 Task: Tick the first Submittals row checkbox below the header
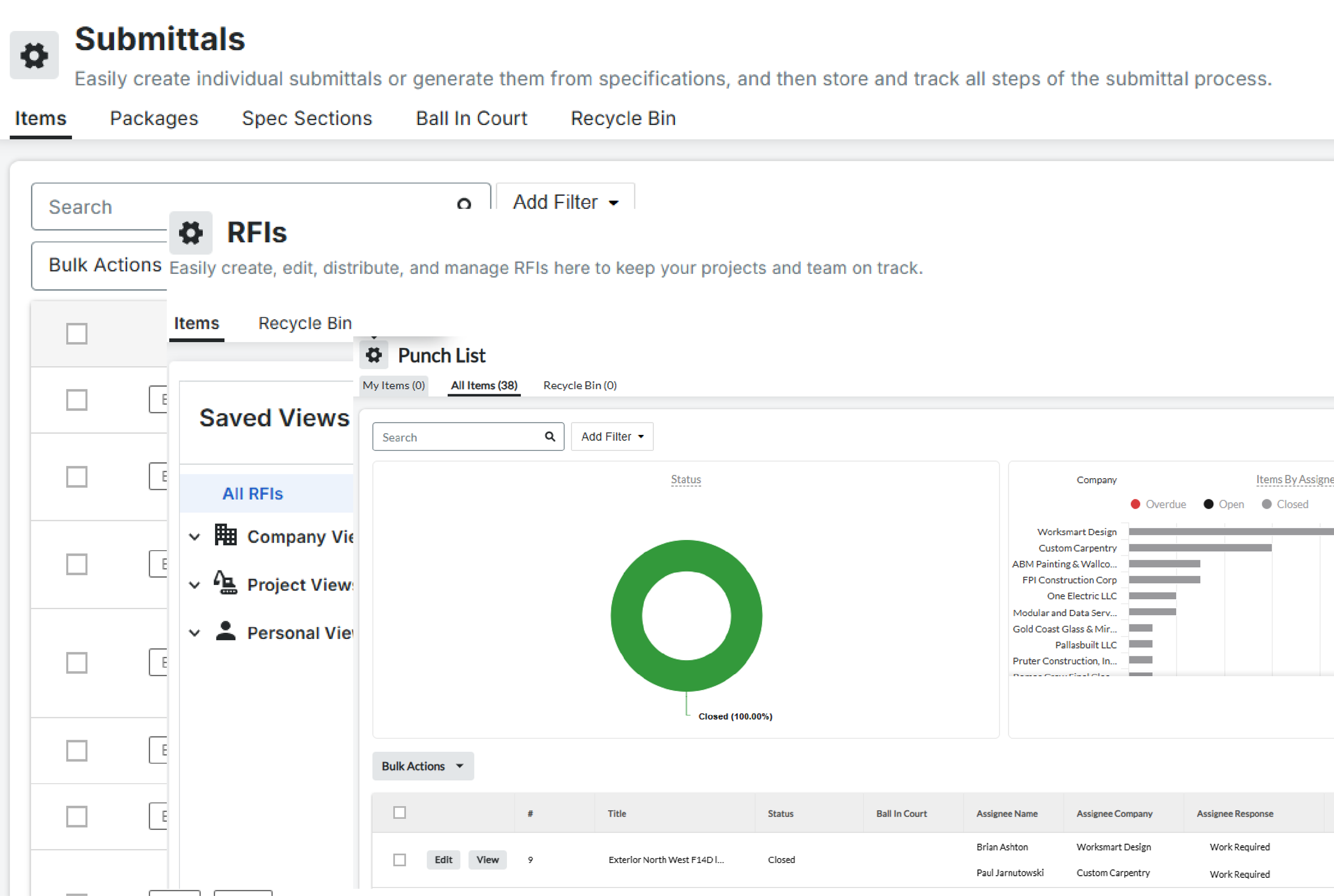(76, 400)
